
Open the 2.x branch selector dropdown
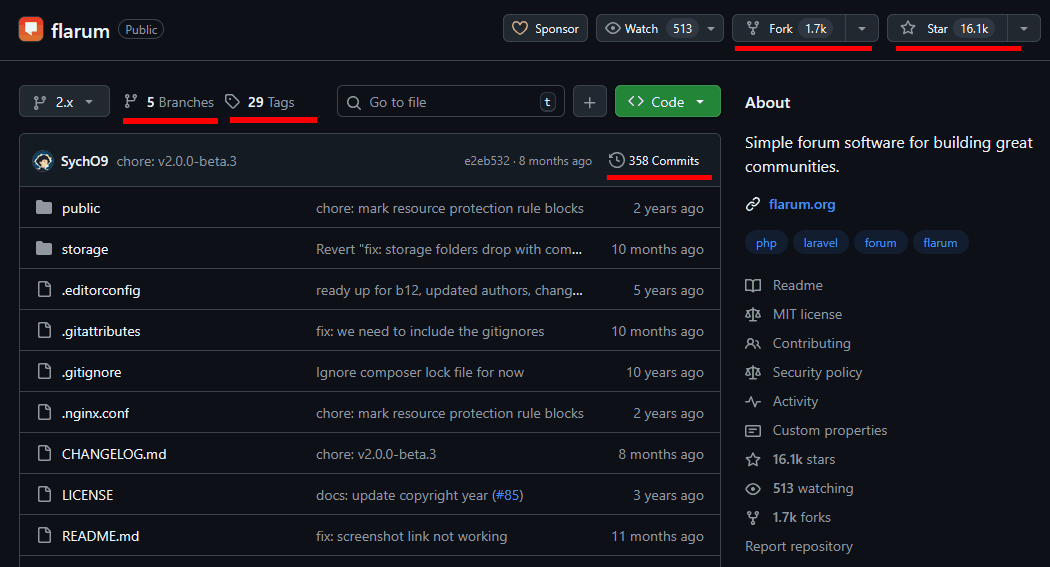click(x=64, y=102)
